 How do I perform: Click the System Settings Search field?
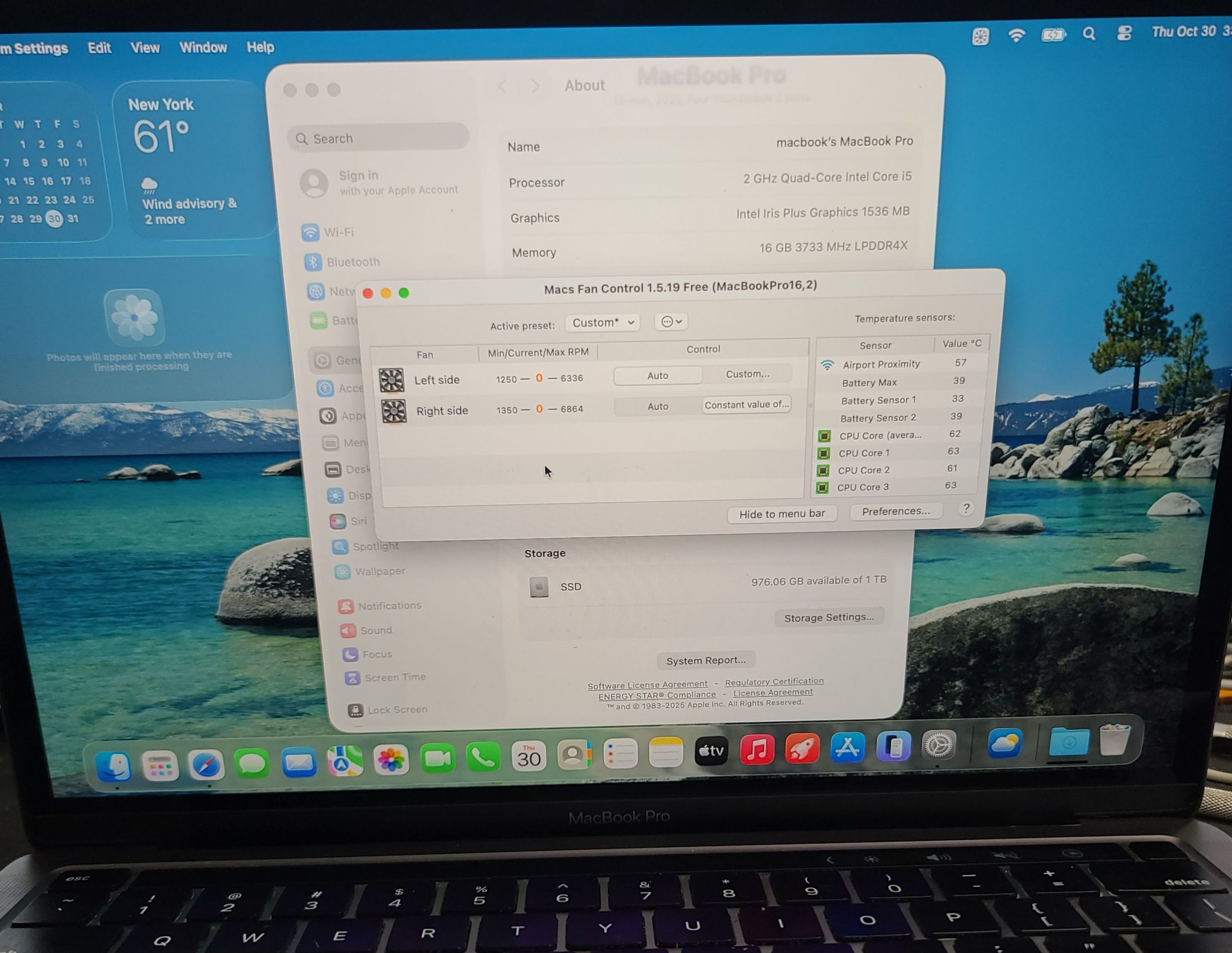[378, 138]
